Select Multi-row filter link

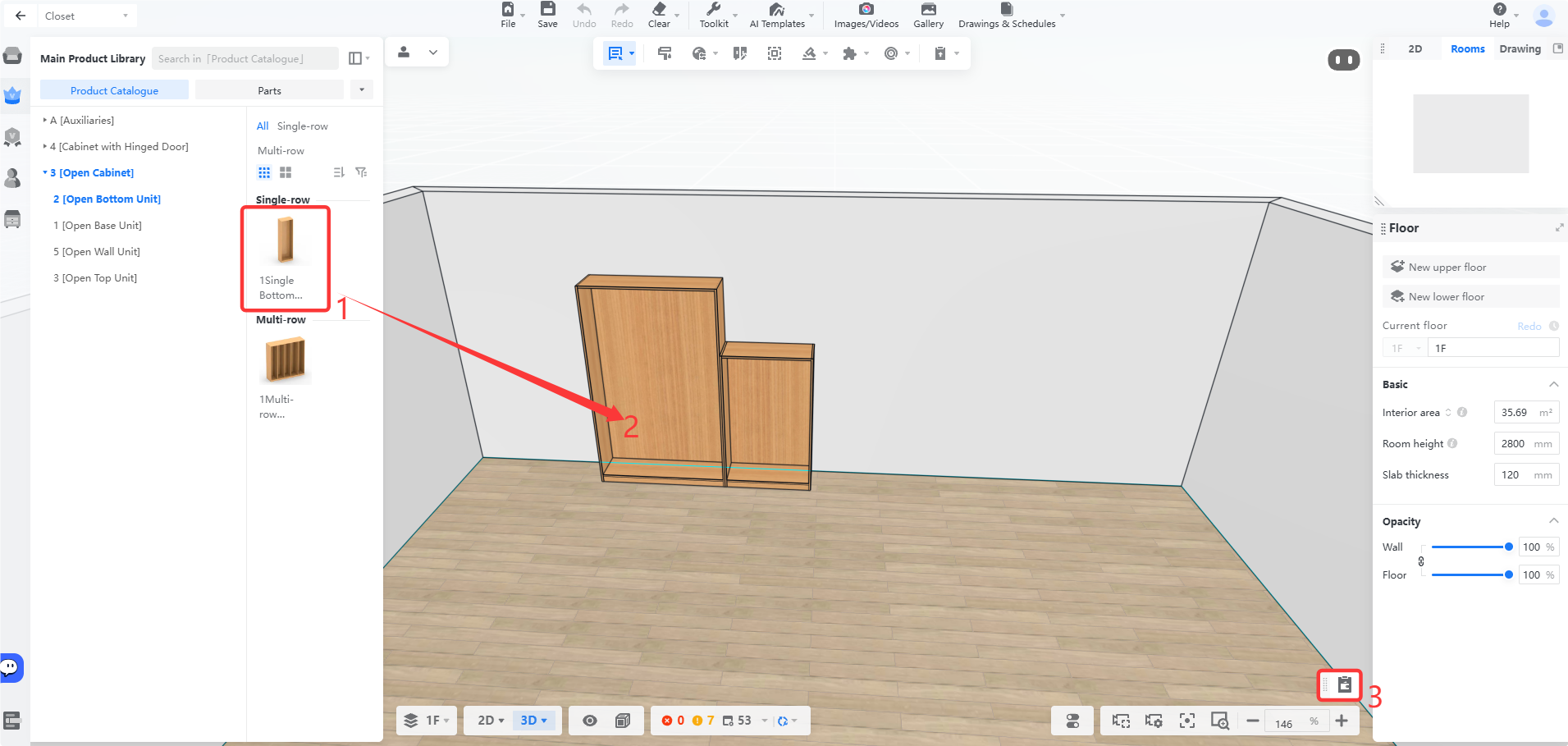[x=281, y=150]
